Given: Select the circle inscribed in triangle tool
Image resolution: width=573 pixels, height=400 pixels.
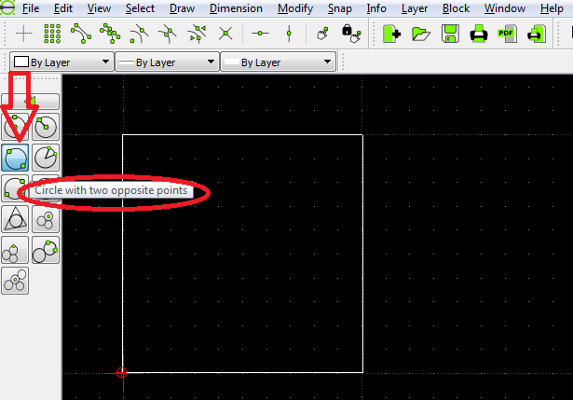Looking at the screenshot, I should pos(15,219).
